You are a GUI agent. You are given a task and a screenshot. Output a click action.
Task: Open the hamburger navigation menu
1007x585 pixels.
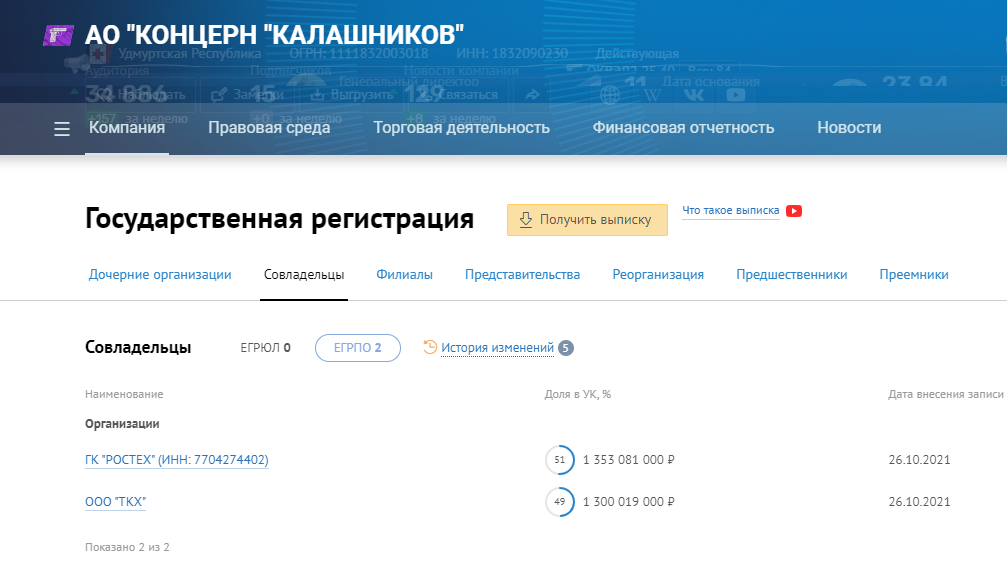point(62,129)
